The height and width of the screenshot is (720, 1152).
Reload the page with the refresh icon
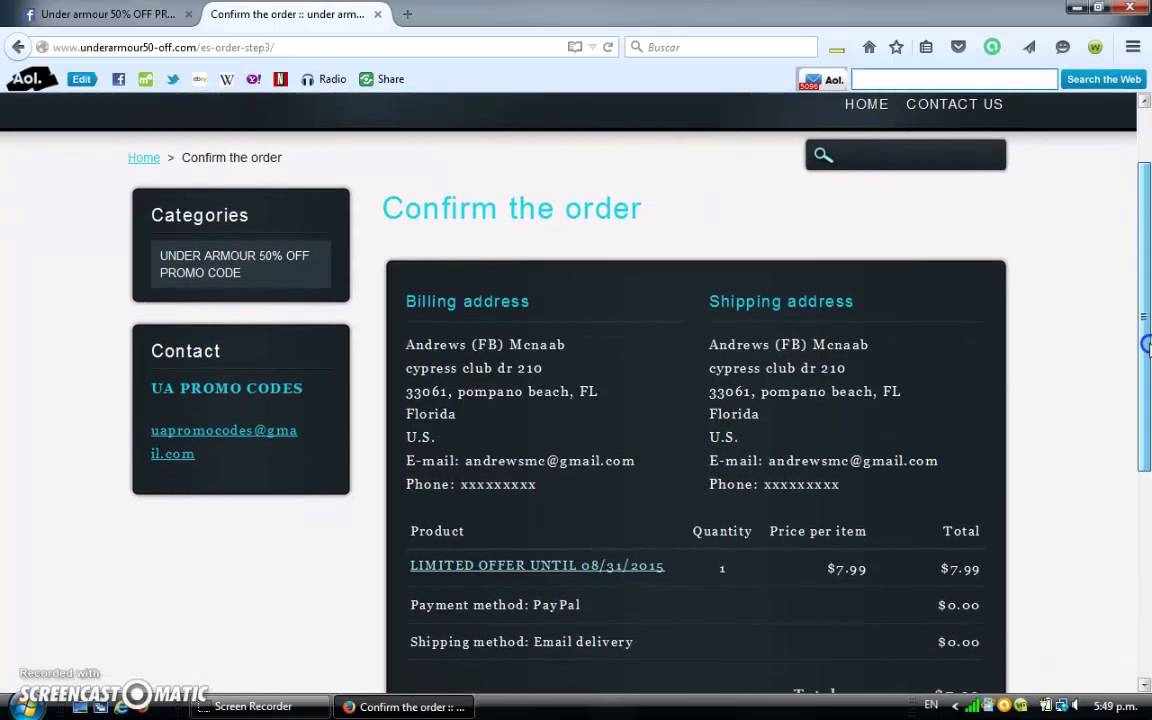pos(608,47)
